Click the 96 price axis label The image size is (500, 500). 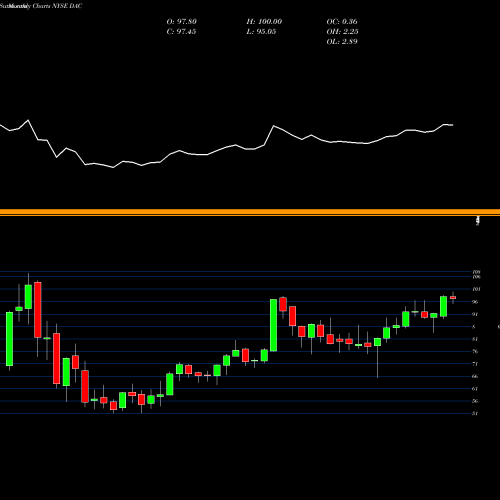[x=475, y=302]
